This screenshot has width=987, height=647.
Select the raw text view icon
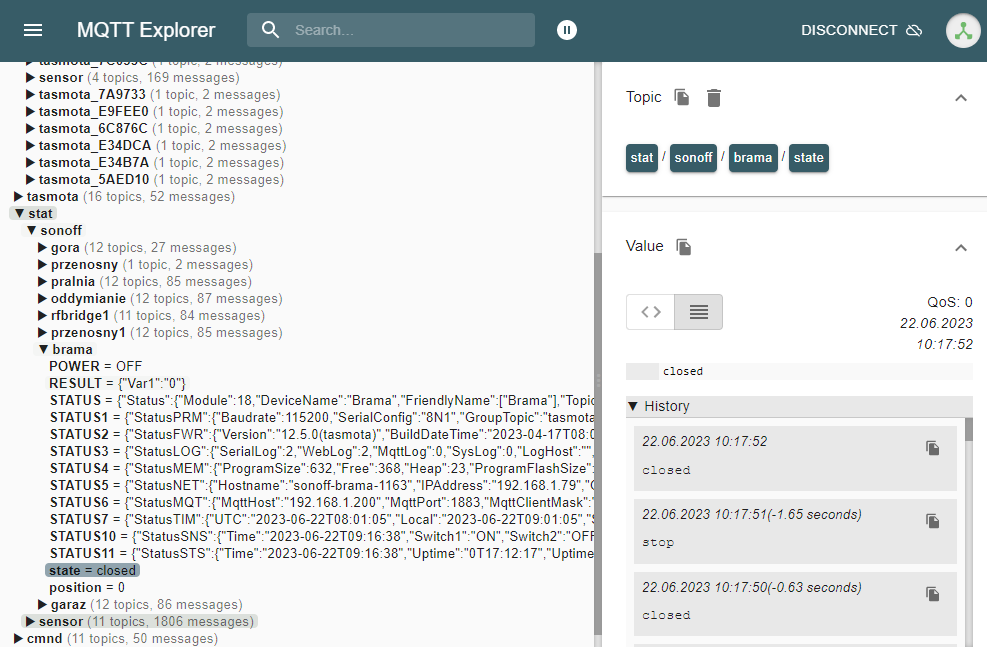pyautogui.click(x=697, y=312)
